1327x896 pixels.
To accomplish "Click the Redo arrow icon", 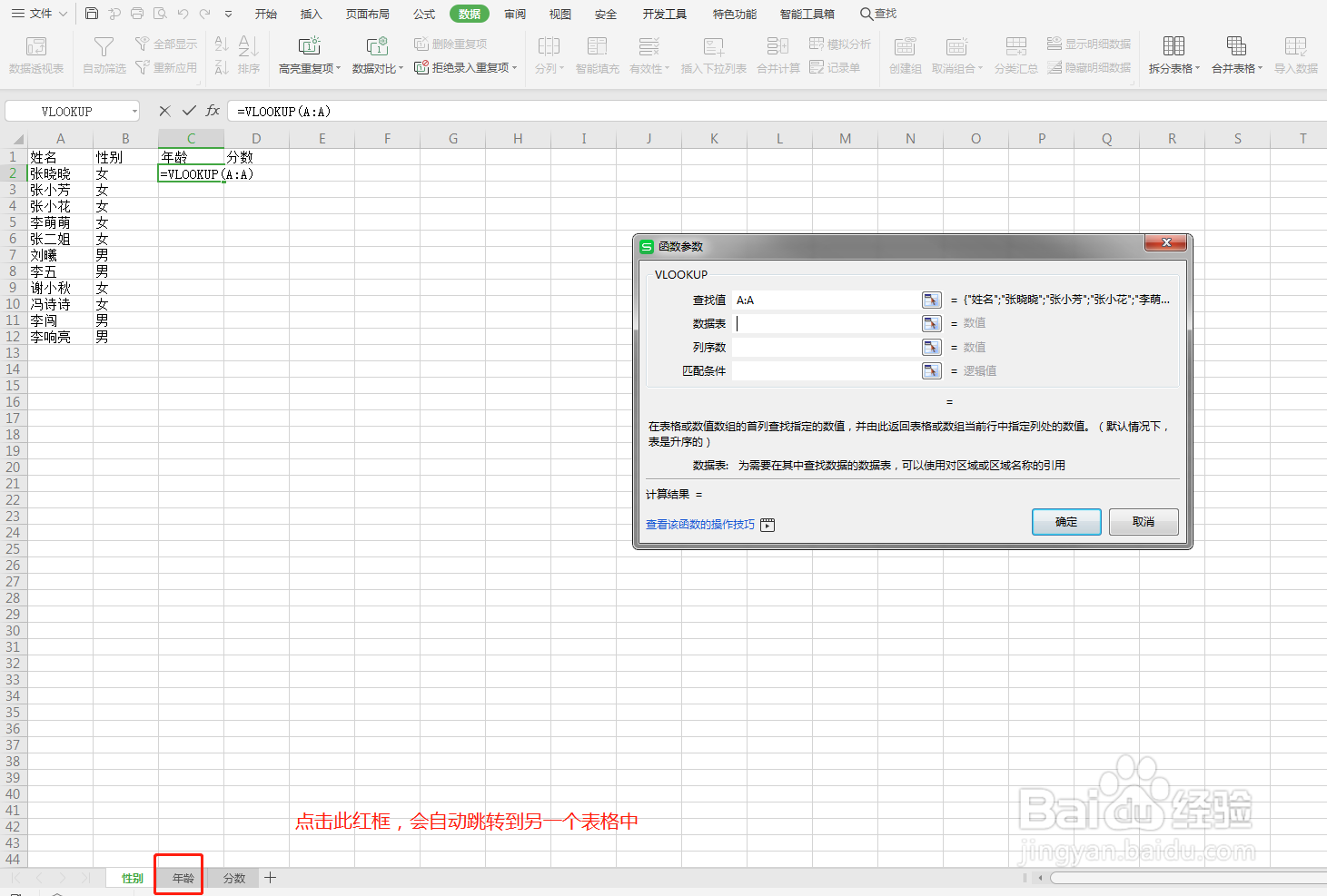I will pos(205,14).
